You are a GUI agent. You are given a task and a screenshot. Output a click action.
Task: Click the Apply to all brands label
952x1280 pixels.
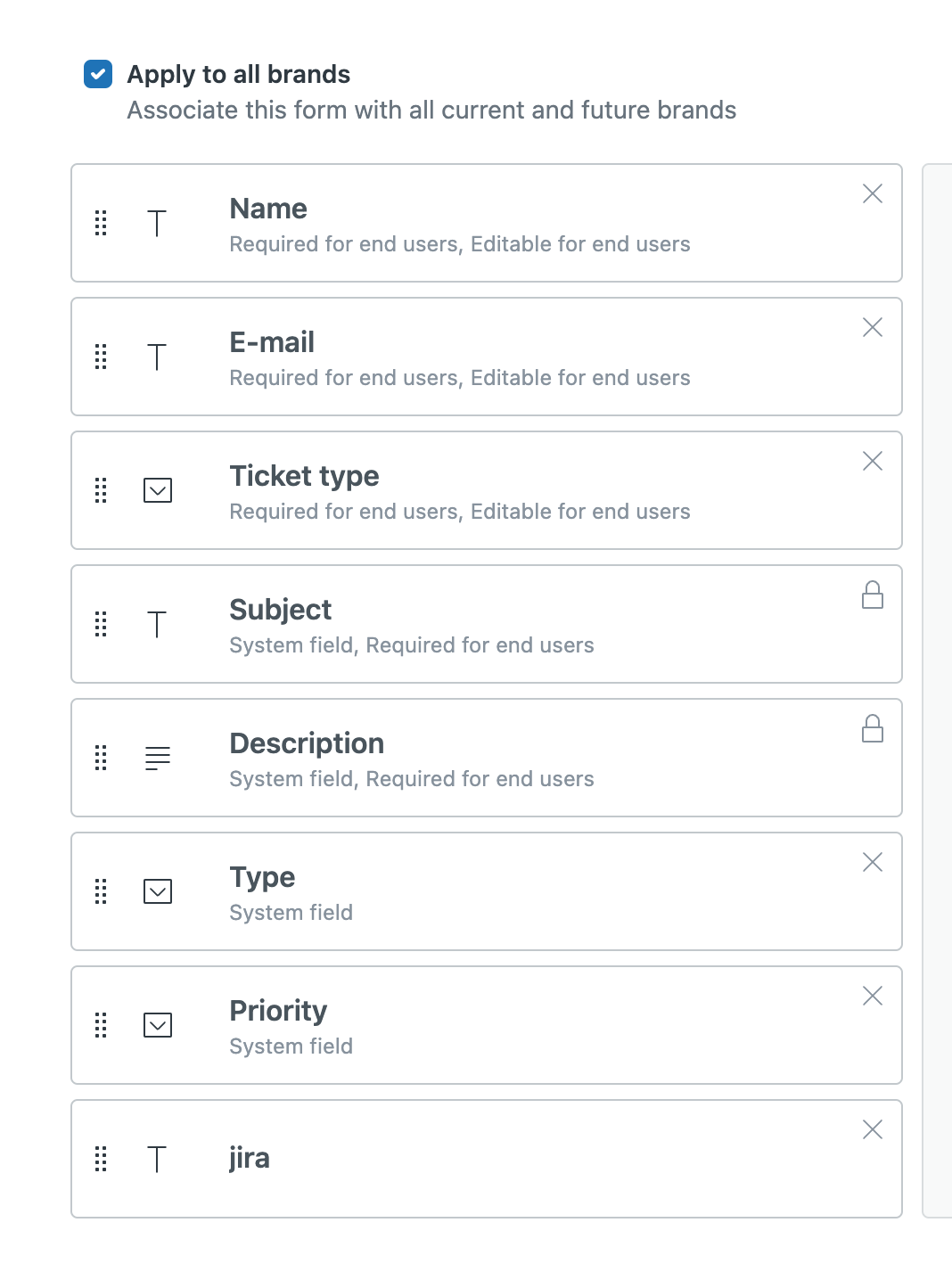click(x=239, y=74)
